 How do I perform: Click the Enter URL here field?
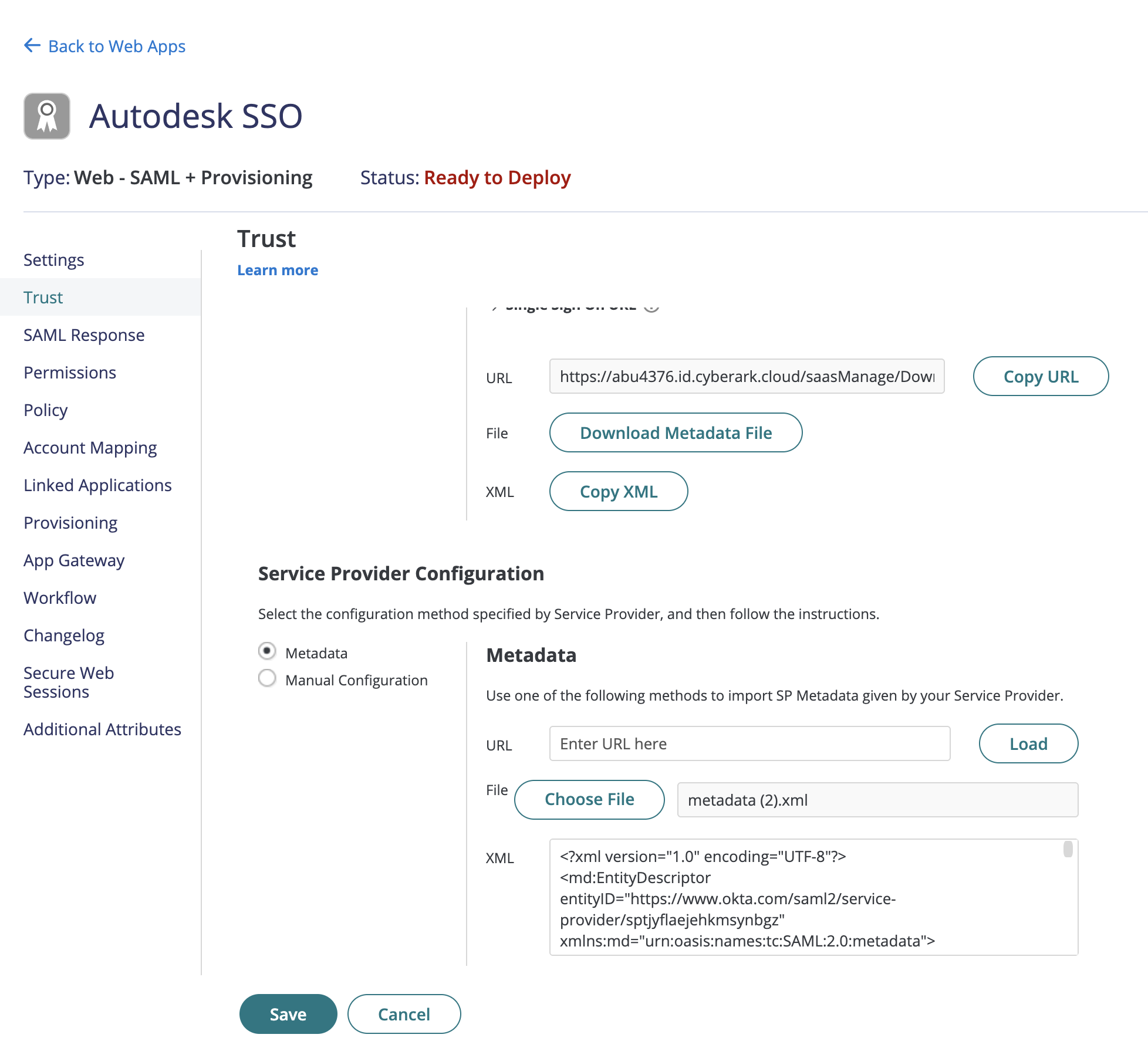(749, 744)
